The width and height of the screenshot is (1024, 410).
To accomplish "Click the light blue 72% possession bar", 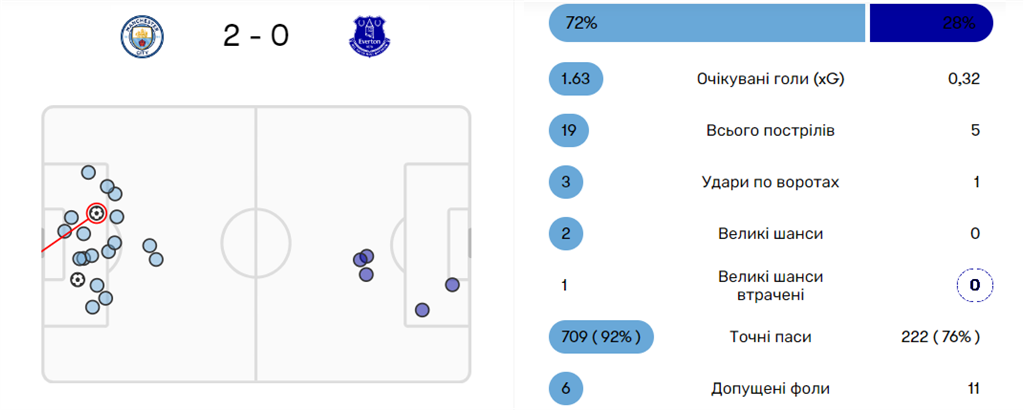I will point(706,23).
